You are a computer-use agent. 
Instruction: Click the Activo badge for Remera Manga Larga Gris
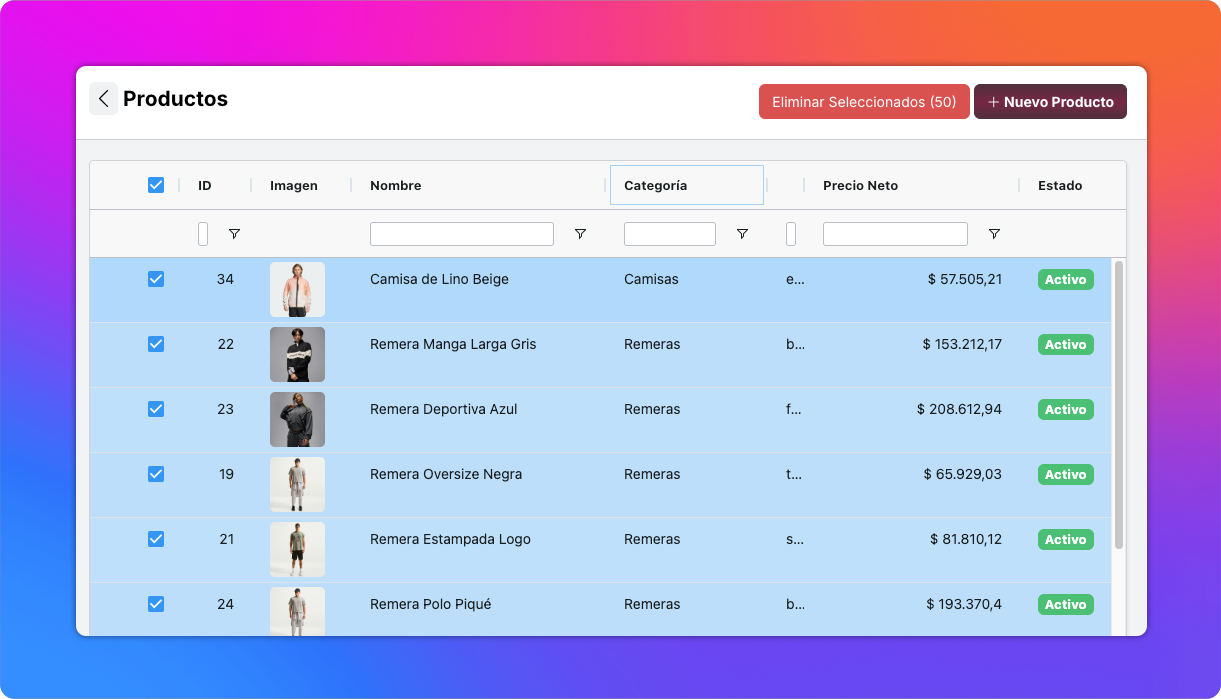pyautogui.click(x=1066, y=345)
